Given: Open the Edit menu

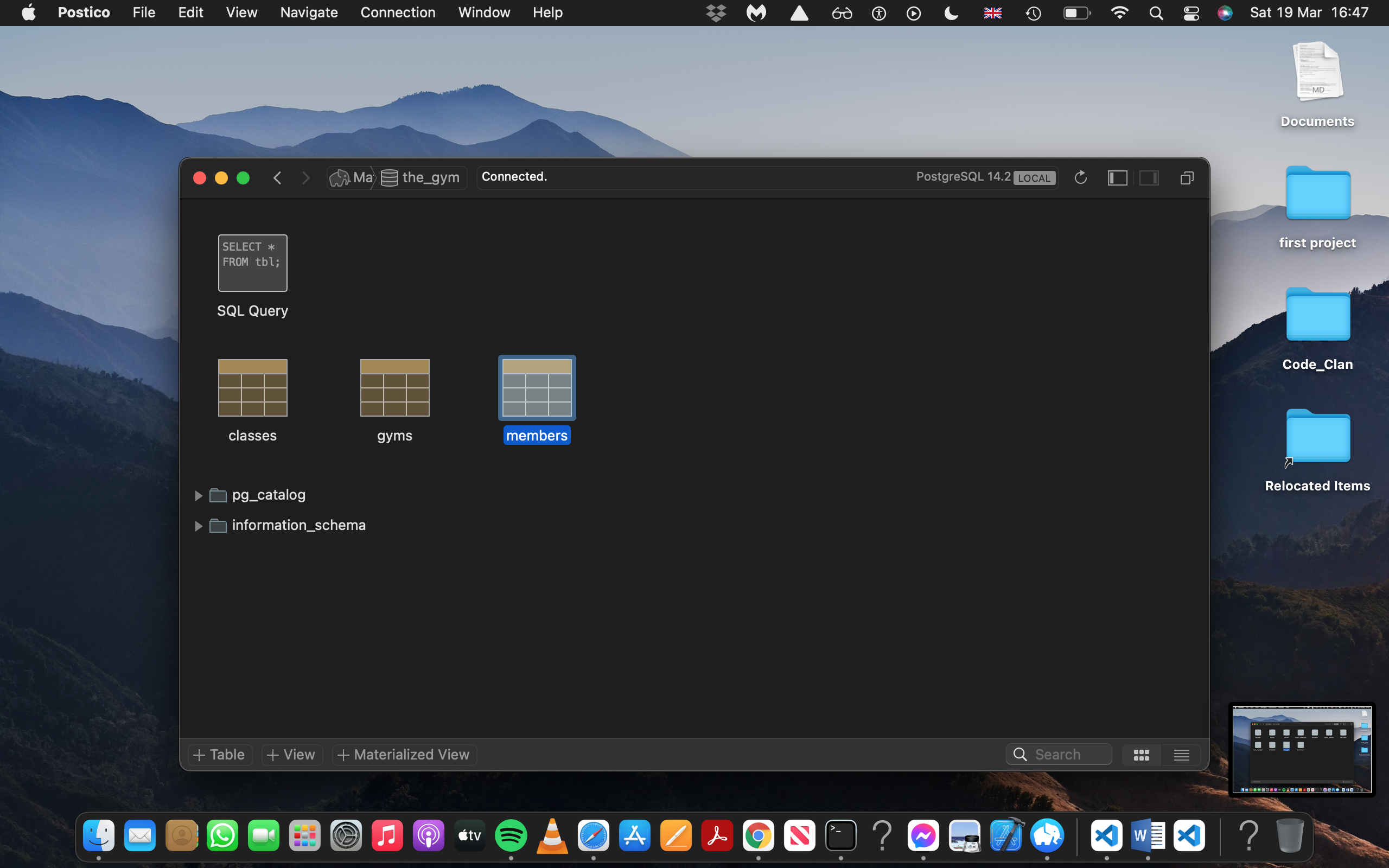Looking at the screenshot, I should point(190,12).
